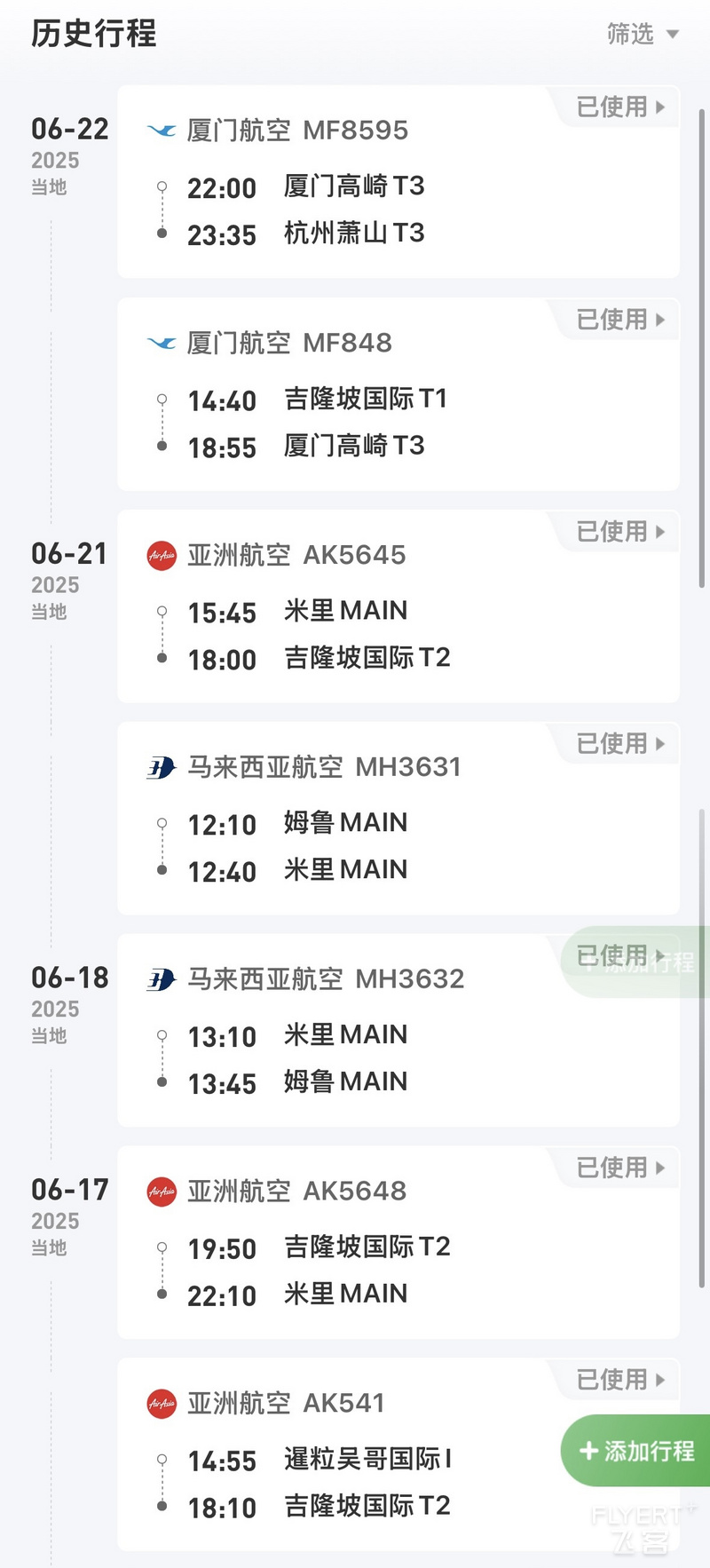710x1568 pixels.
Task: Open the 筛选 filter dropdown
Action: tap(643, 34)
